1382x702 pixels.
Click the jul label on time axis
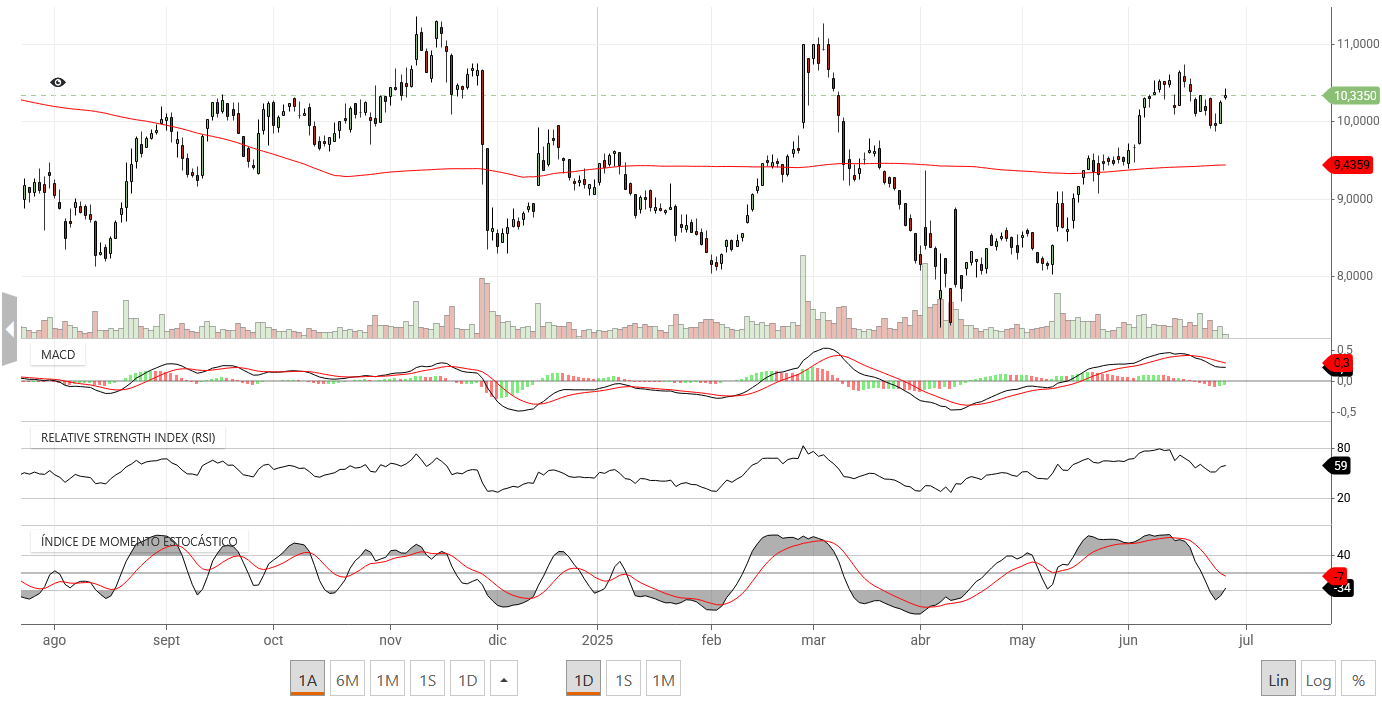(x=1245, y=640)
